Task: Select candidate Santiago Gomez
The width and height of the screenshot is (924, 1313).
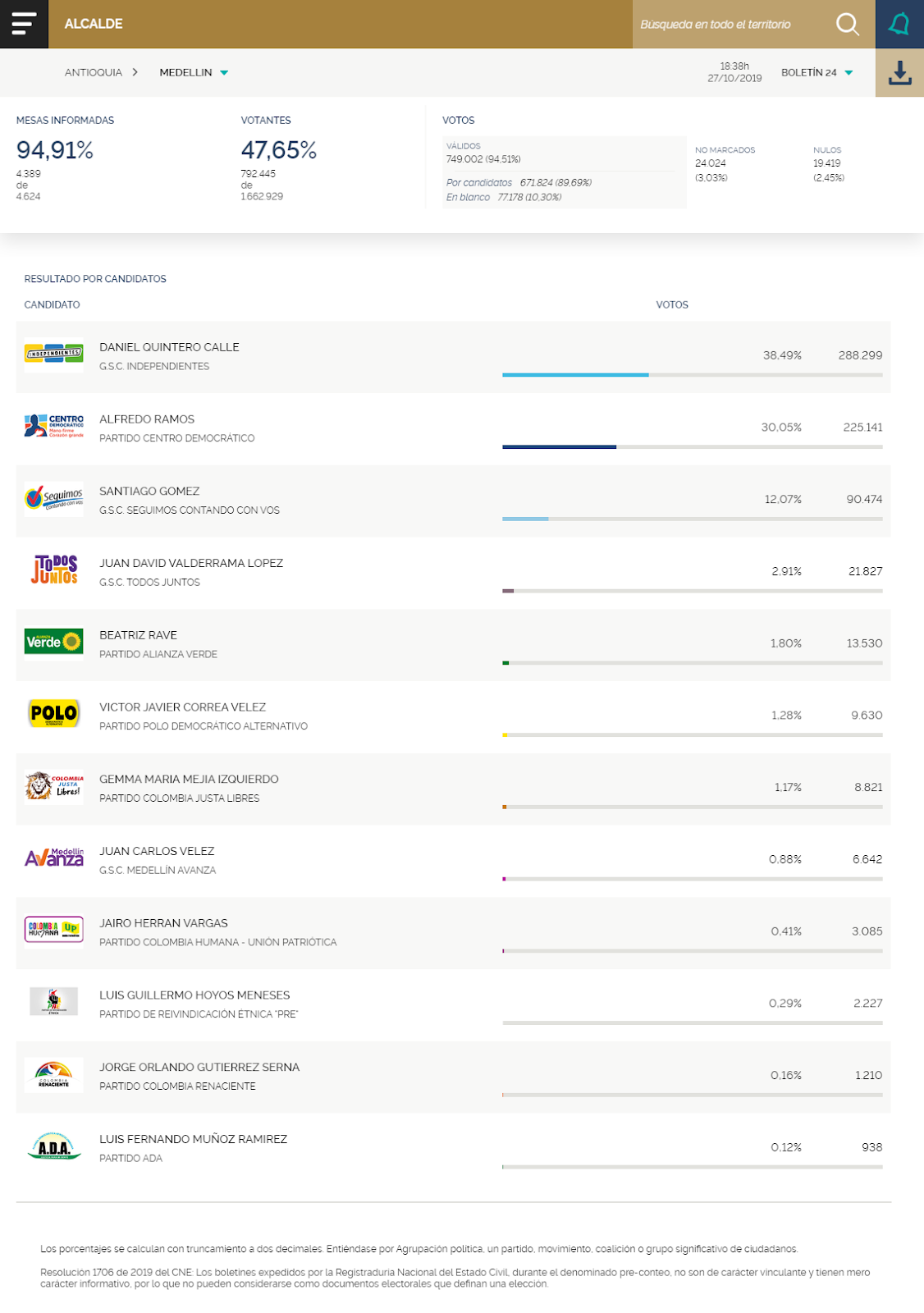Action: coord(149,491)
